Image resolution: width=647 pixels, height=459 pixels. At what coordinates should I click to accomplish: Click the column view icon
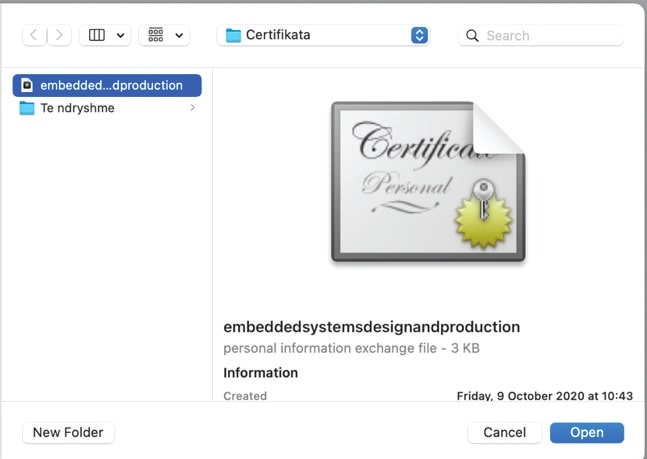[x=97, y=35]
